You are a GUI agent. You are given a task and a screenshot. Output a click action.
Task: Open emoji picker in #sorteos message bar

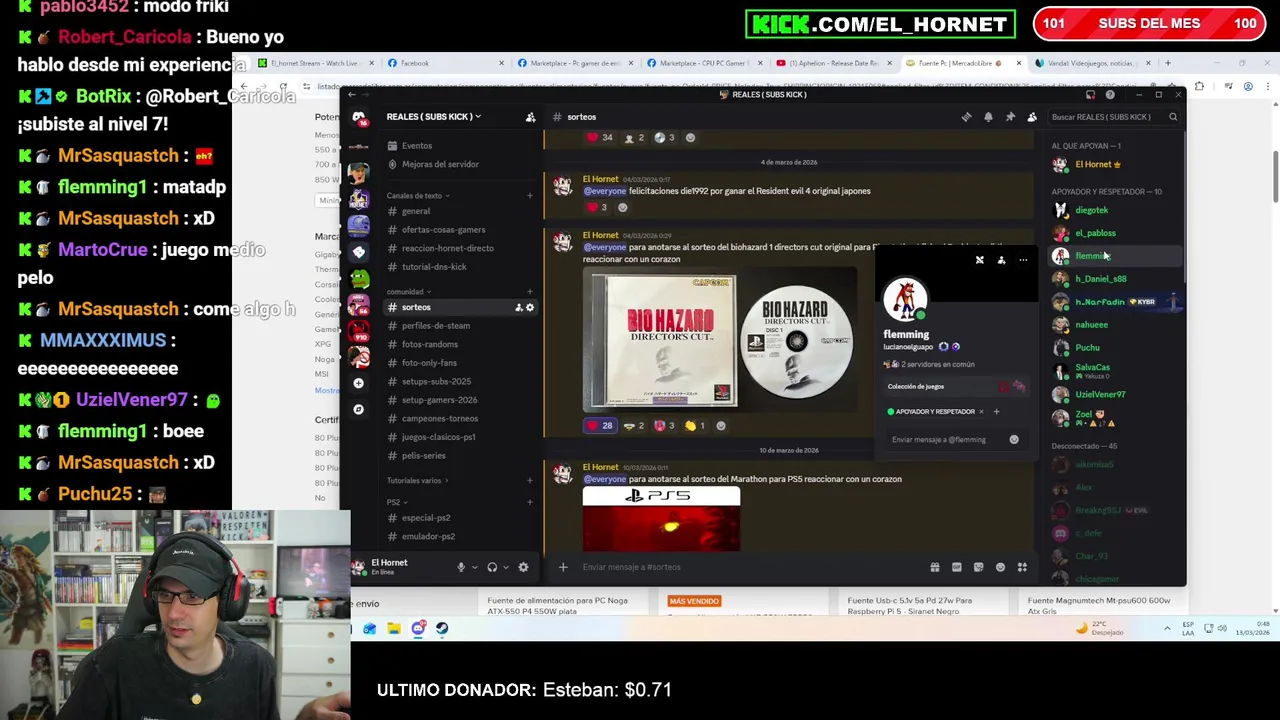click(x=1000, y=567)
